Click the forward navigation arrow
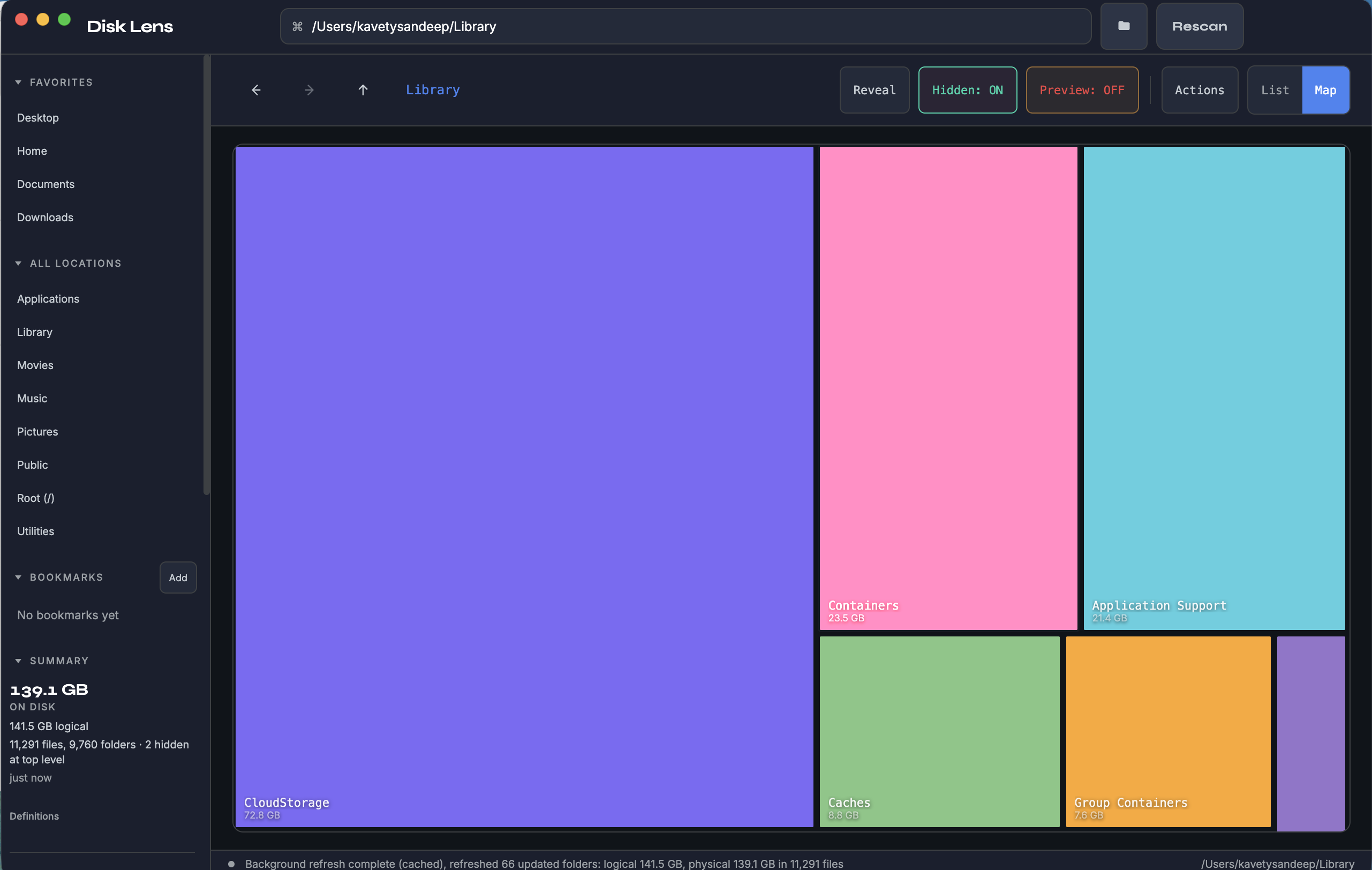The width and height of the screenshot is (1372, 870). point(308,89)
